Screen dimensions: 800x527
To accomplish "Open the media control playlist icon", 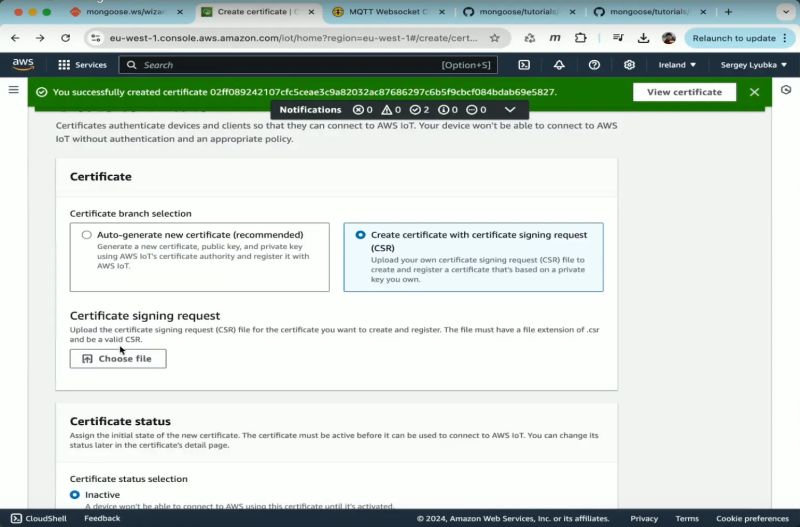I will click(618, 38).
